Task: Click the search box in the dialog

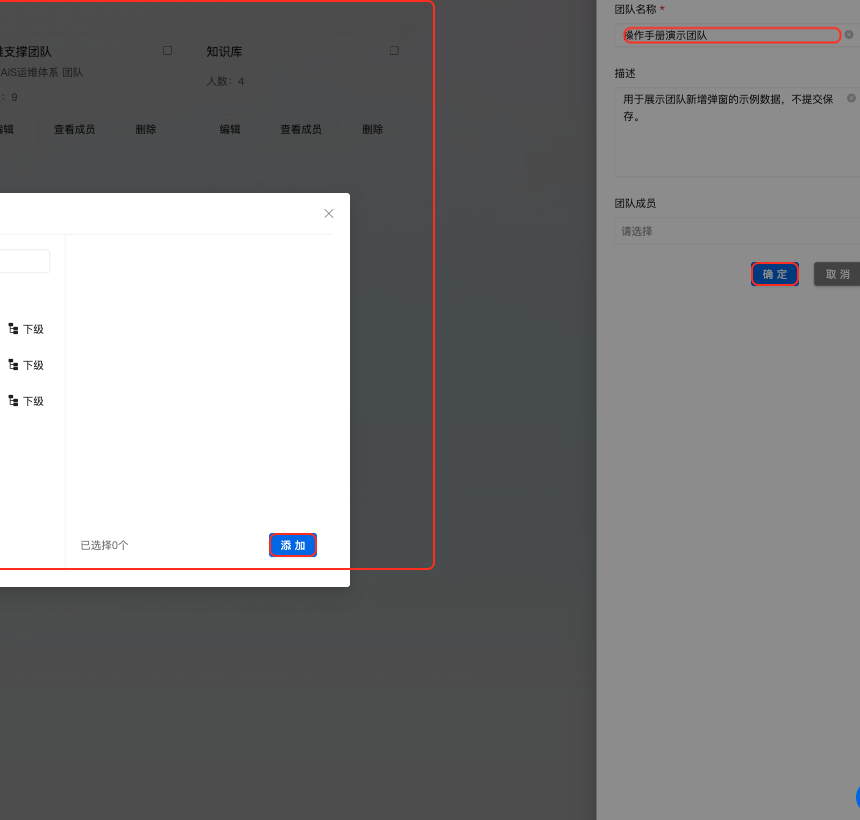Action: [25, 262]
